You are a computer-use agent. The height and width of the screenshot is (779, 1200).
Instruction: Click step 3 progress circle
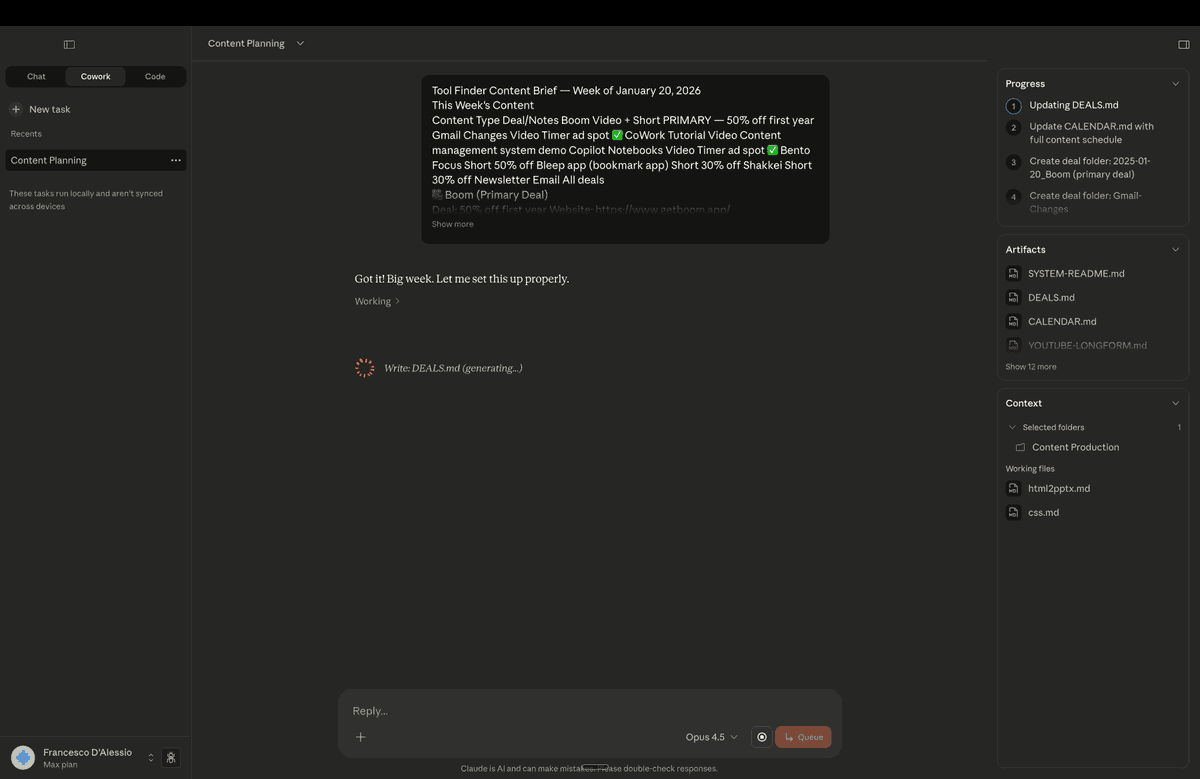point(1013,162)
